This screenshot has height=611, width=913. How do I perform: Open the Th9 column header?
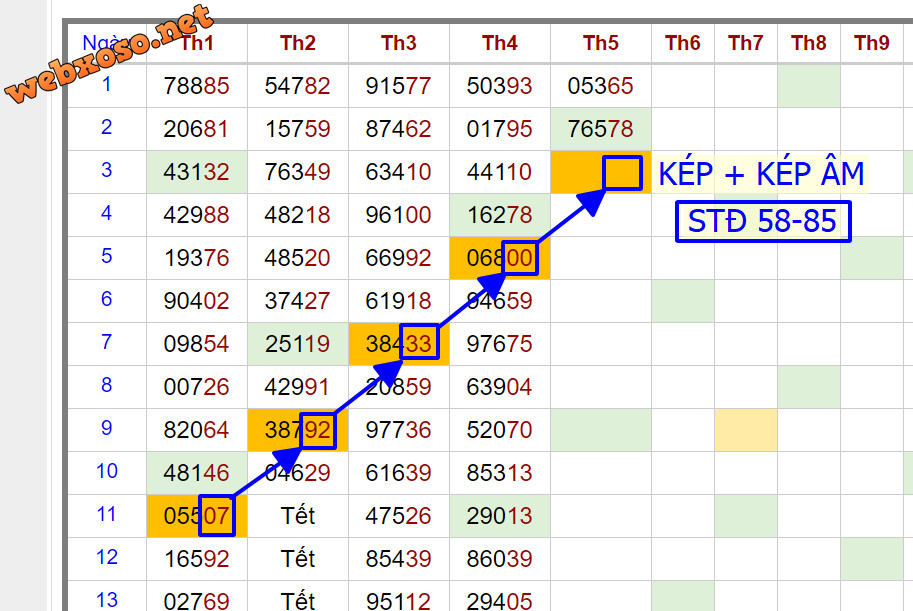point(871,43)
